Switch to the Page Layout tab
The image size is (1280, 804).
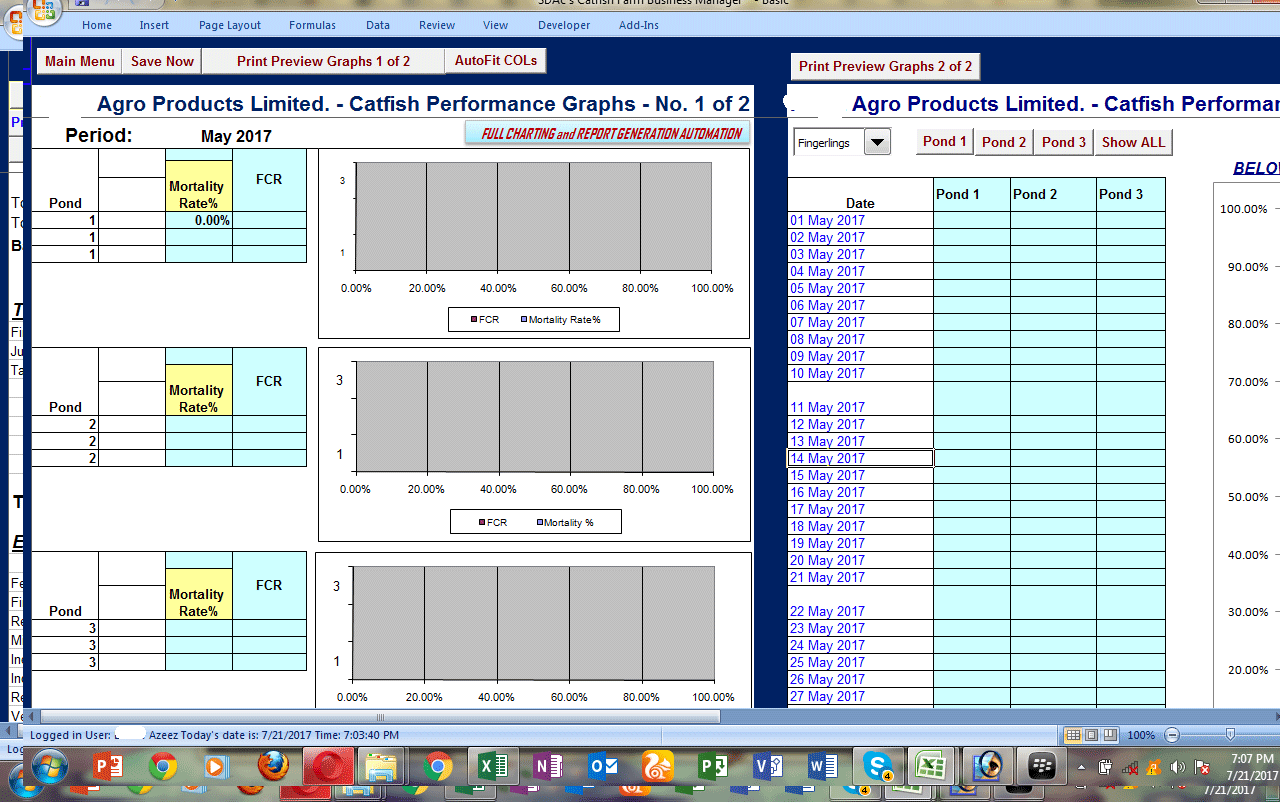[230, 25]
